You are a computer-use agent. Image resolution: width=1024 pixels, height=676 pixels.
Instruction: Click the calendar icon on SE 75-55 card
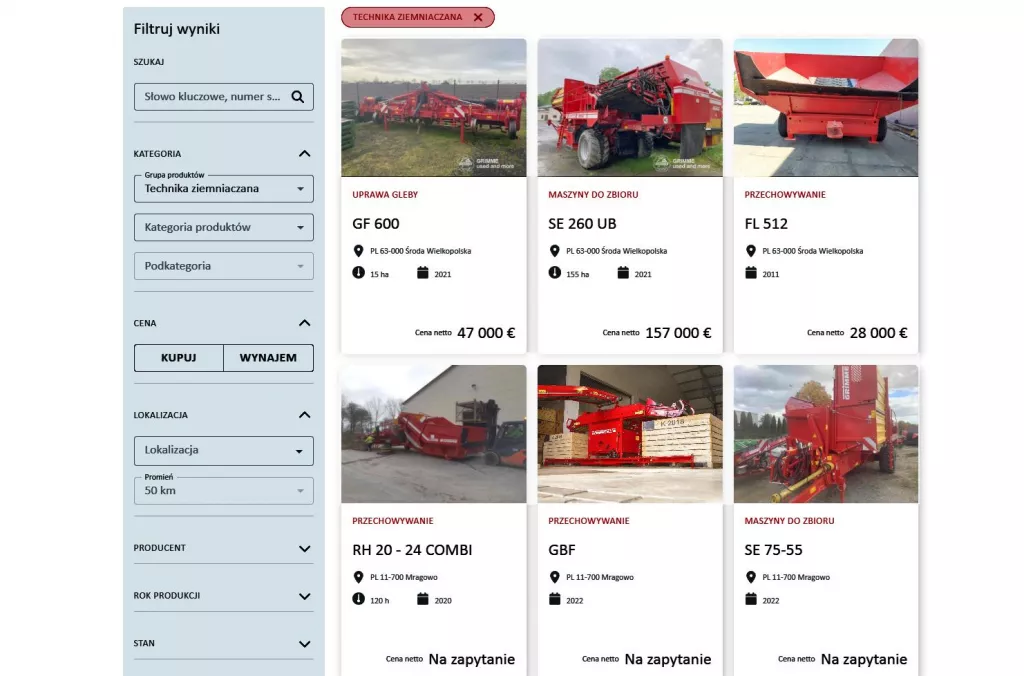click(750, 599)
